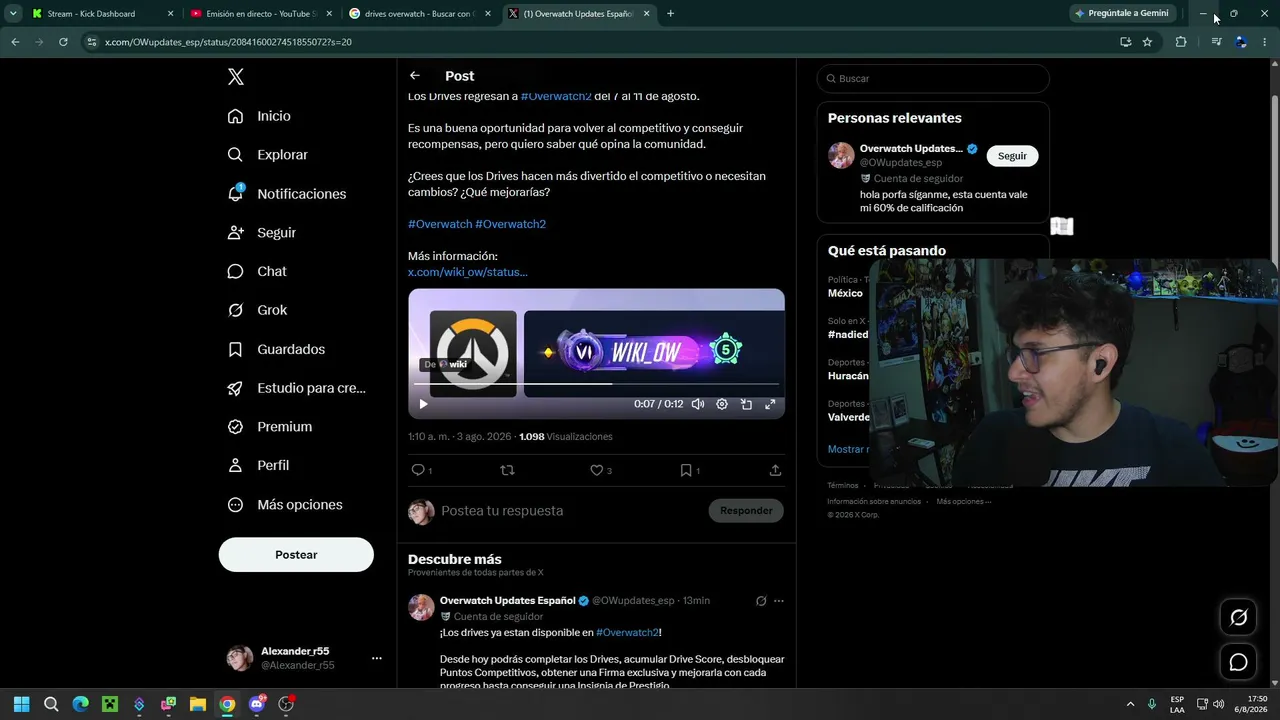Bookmark the post with the bookmark icon
The width and height of the screenshot is (1280, 720).
(x=686, y=470)
